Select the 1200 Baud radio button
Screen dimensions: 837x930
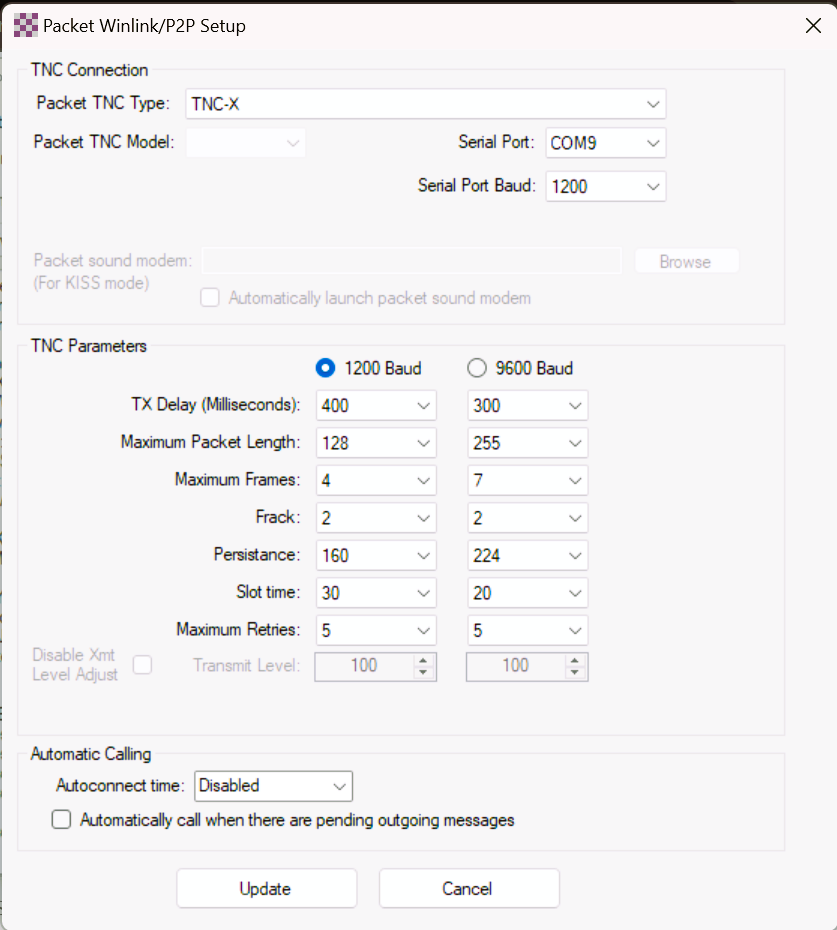point(325,368)
